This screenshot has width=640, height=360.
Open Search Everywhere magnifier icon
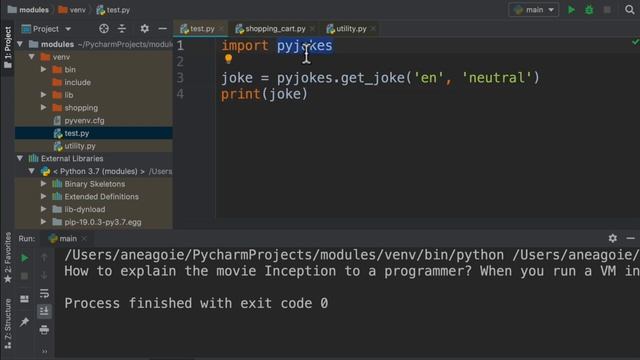coord(630,10)
